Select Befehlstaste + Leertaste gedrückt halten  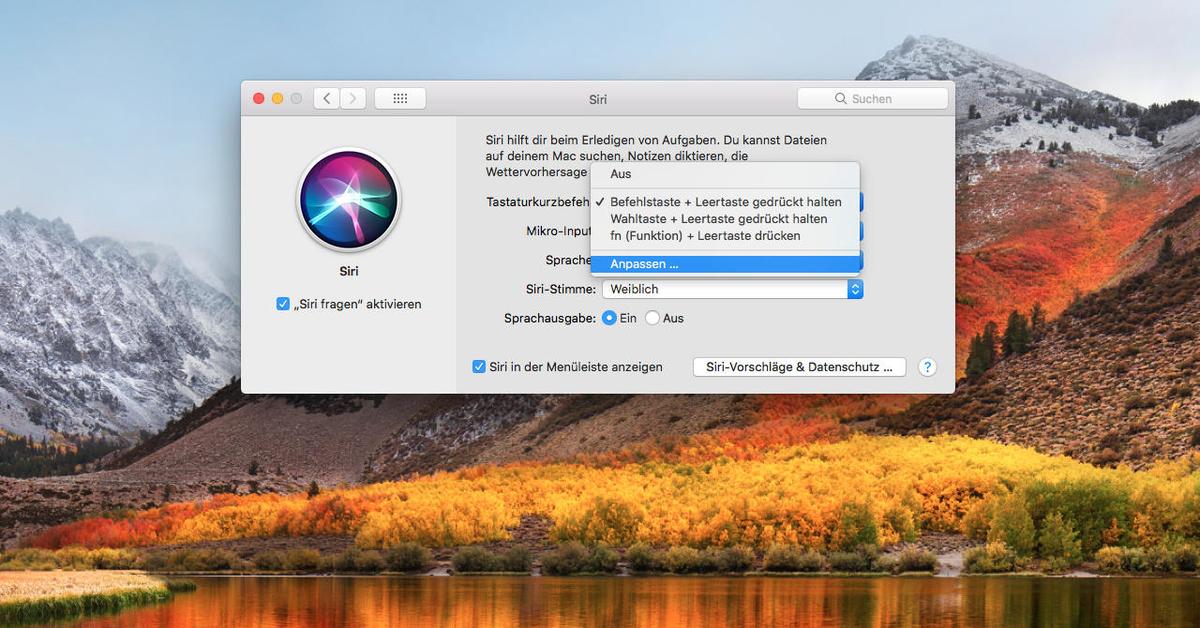click(725, 202)
